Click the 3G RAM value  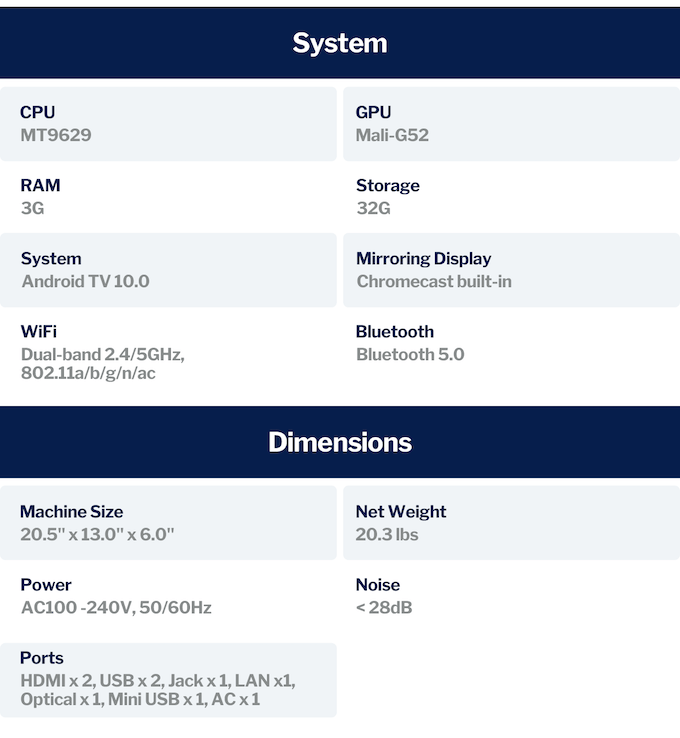pos(32,208)
